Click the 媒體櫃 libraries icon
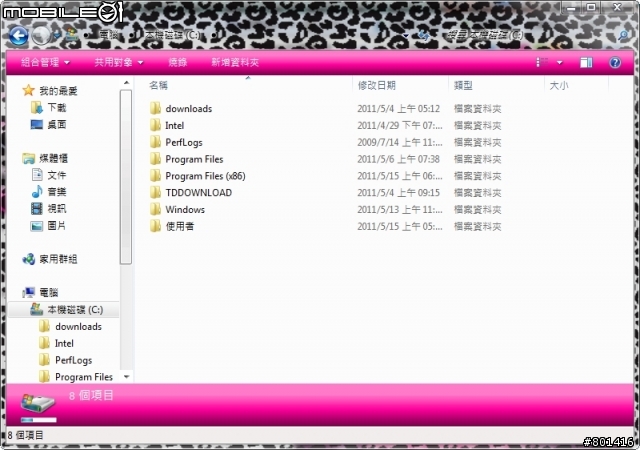This screenshot has height=450, width=640. 28,158
